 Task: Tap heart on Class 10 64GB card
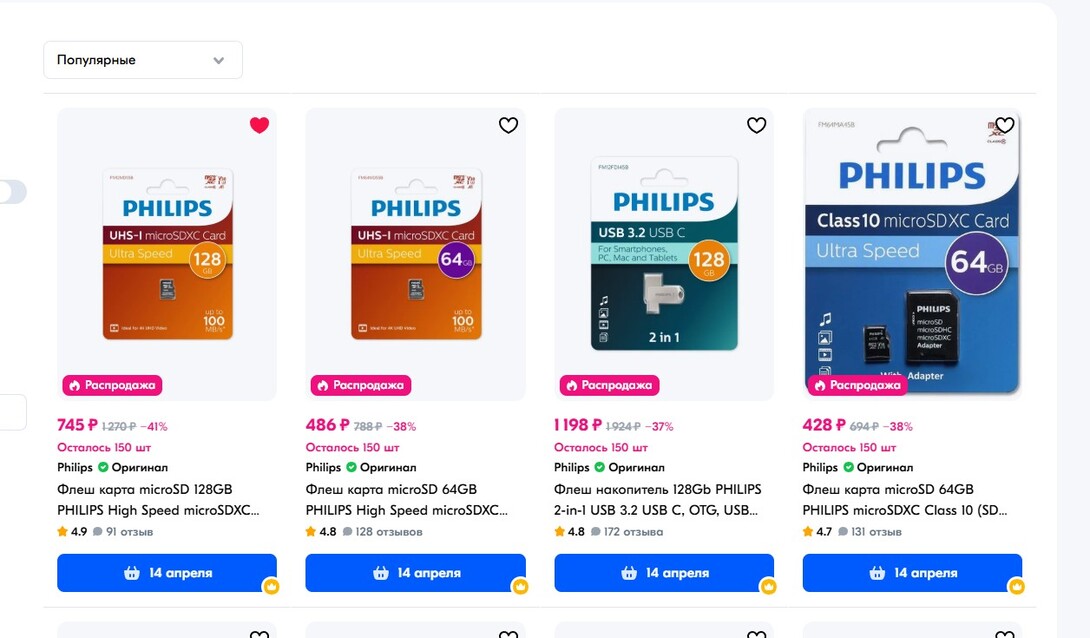(x=1004, y=125)
